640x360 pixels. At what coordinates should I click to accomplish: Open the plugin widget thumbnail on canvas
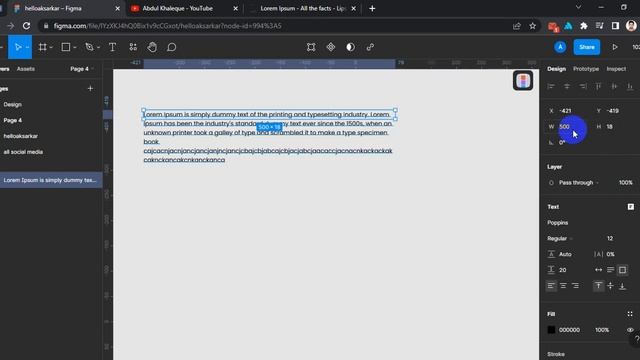pos(523,80)
